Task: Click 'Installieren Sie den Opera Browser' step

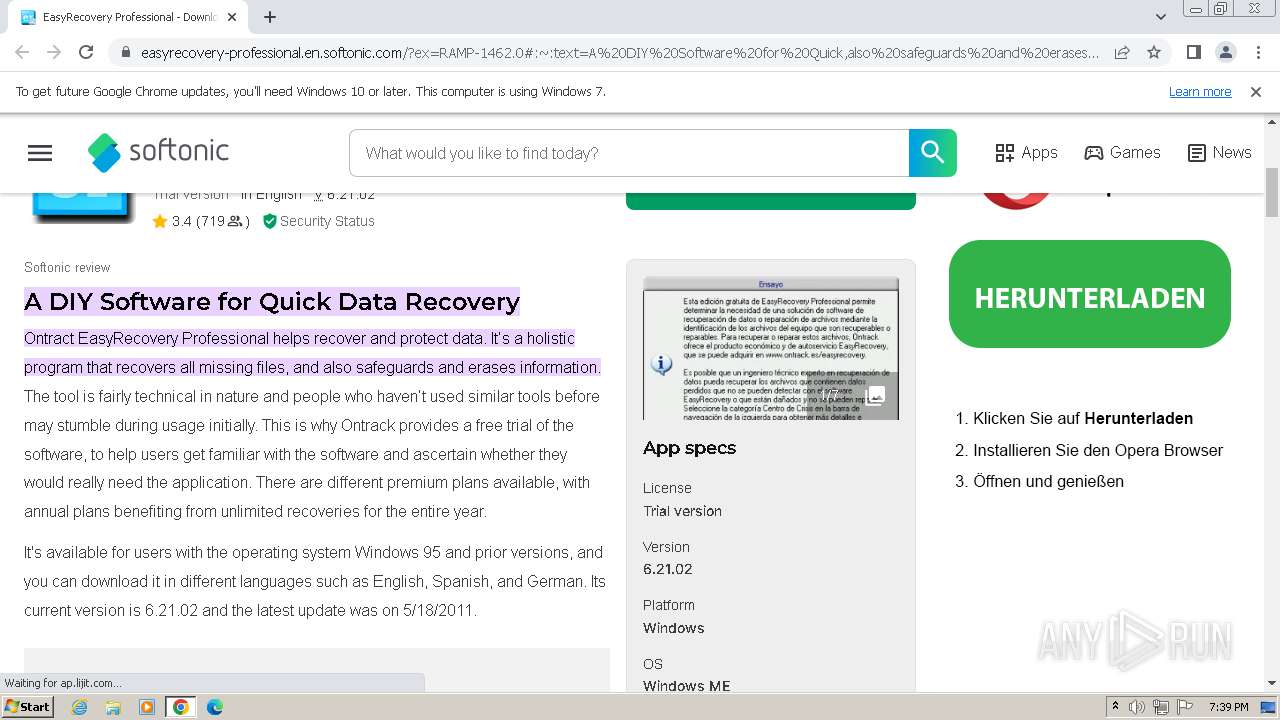Action: pyautogui.click(x=1098, y=450)
